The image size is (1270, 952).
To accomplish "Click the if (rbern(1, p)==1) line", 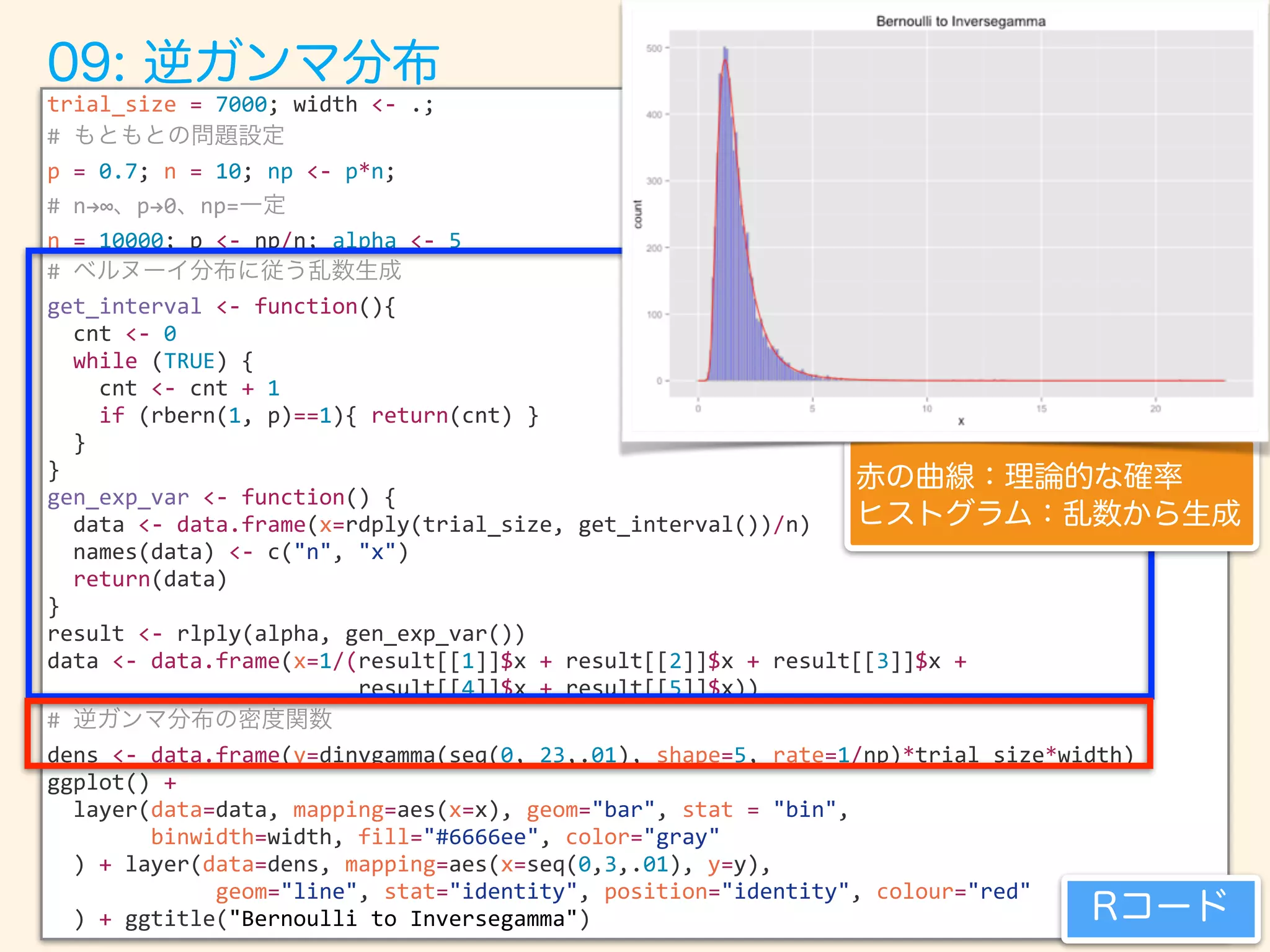I will pos(319,415).
